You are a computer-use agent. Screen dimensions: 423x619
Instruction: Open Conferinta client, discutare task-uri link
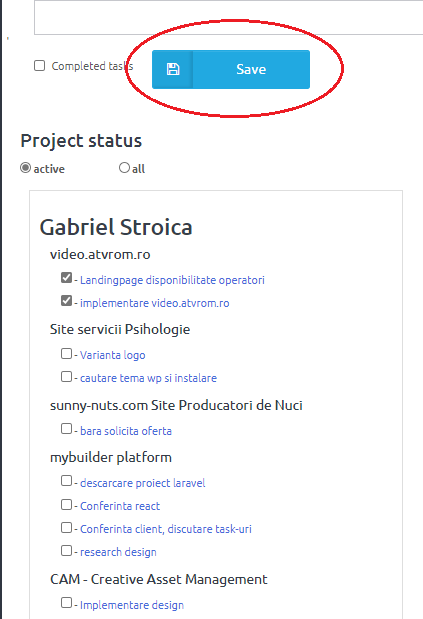click(x=166, y=529)
